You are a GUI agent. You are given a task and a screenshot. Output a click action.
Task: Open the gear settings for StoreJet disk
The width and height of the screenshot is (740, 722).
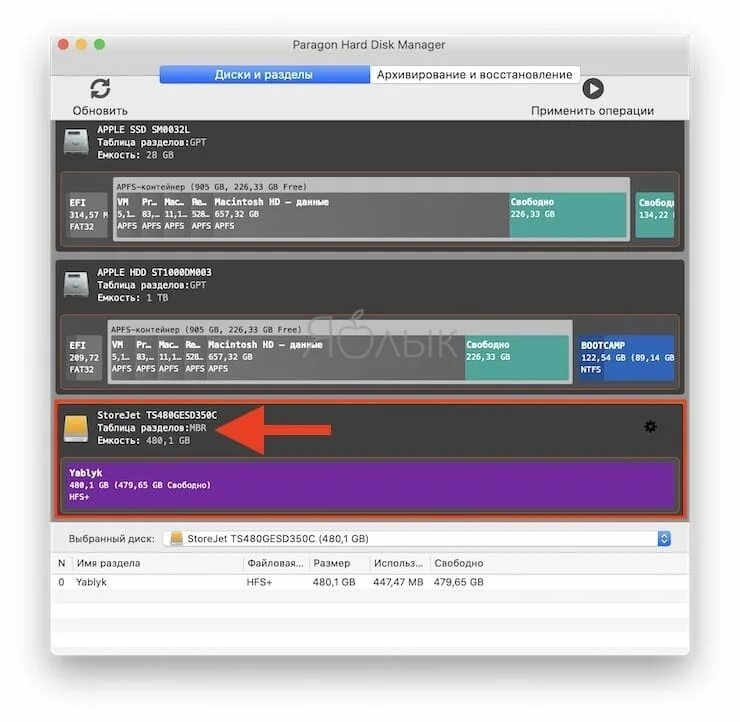[650, 427]
